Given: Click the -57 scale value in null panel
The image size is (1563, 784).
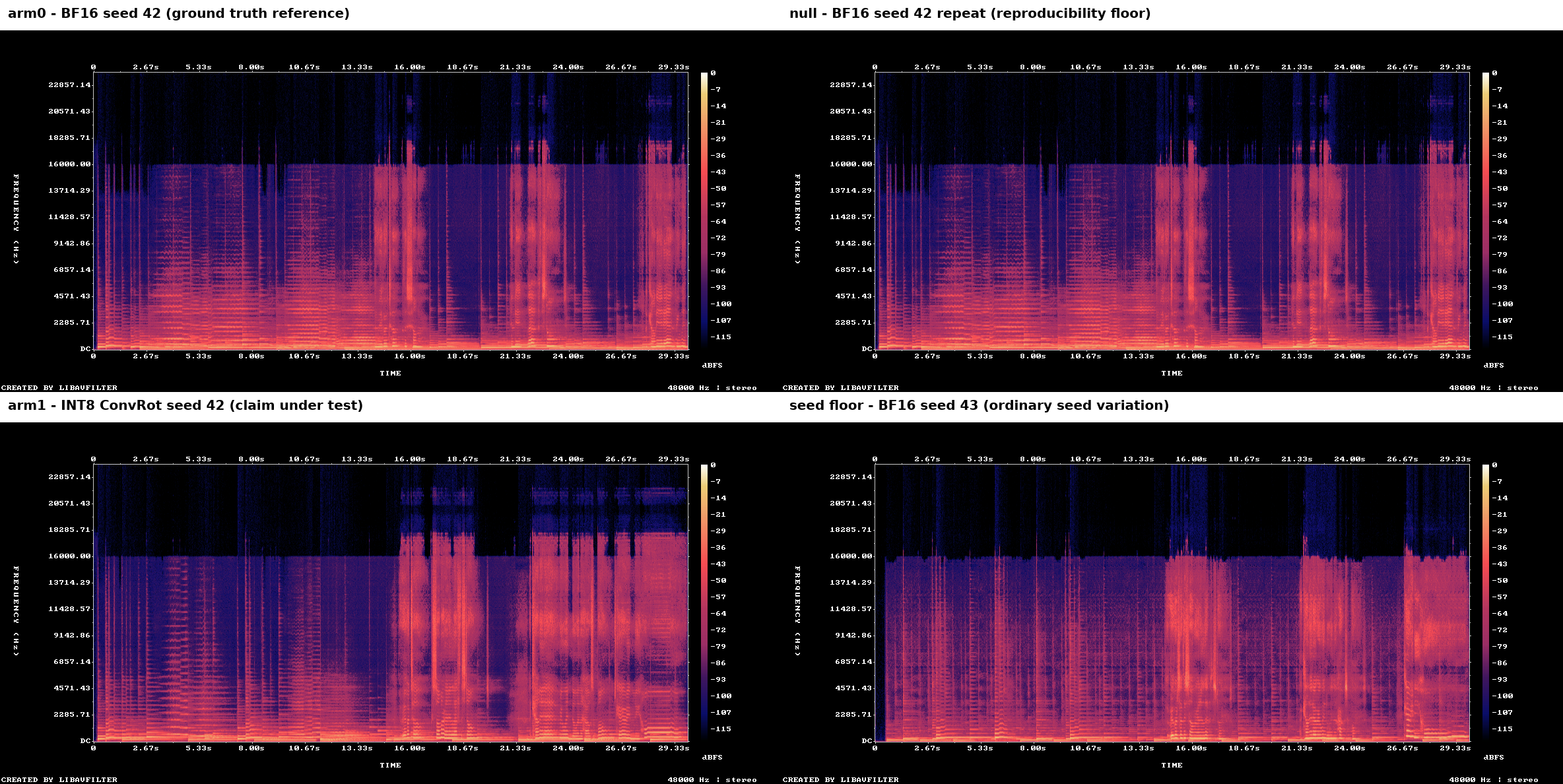Looking at the screenshot, I should [1500, 205].
